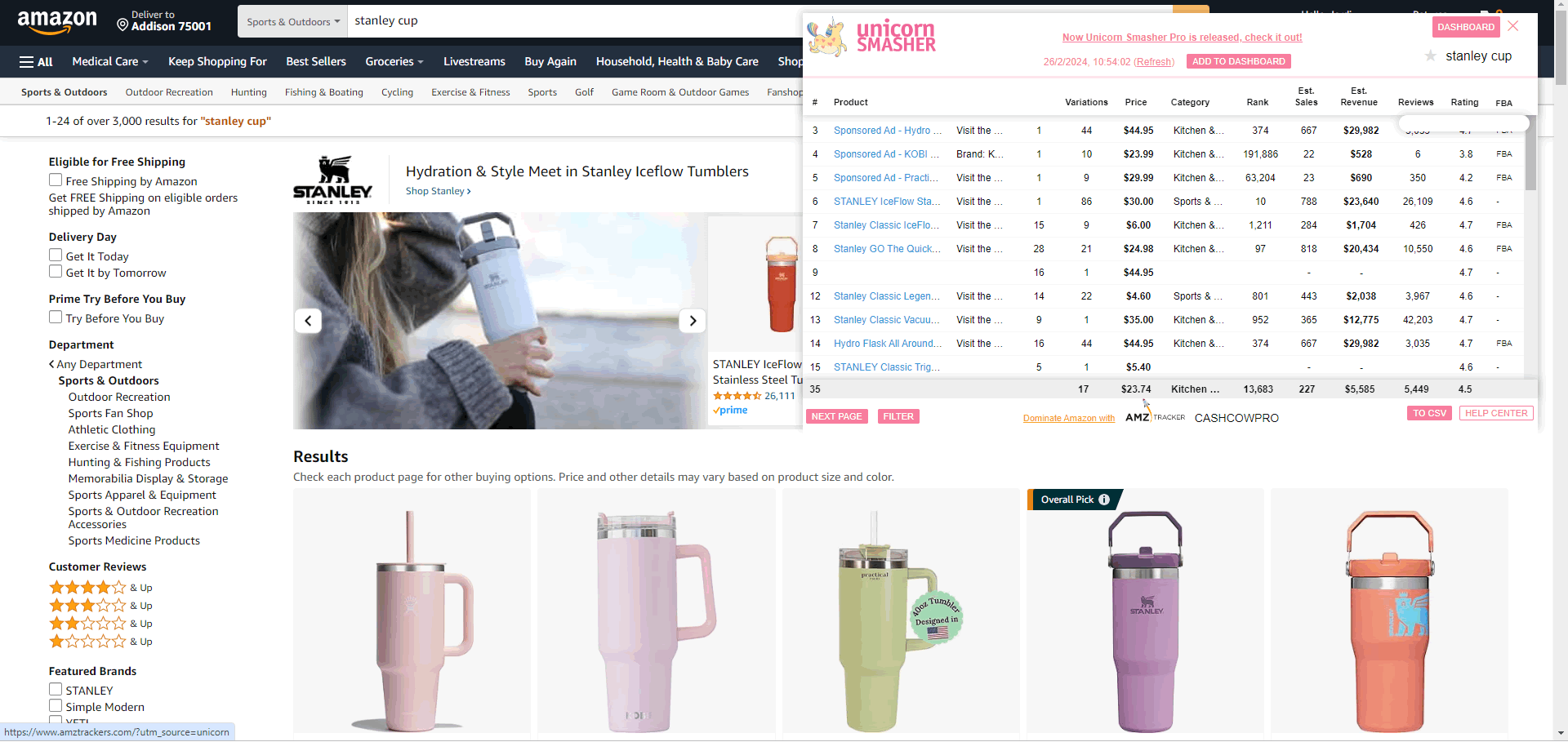The image size is (1568, 742).
Task: Expand the Medical Care menu
Action: (x=110, y=62)
